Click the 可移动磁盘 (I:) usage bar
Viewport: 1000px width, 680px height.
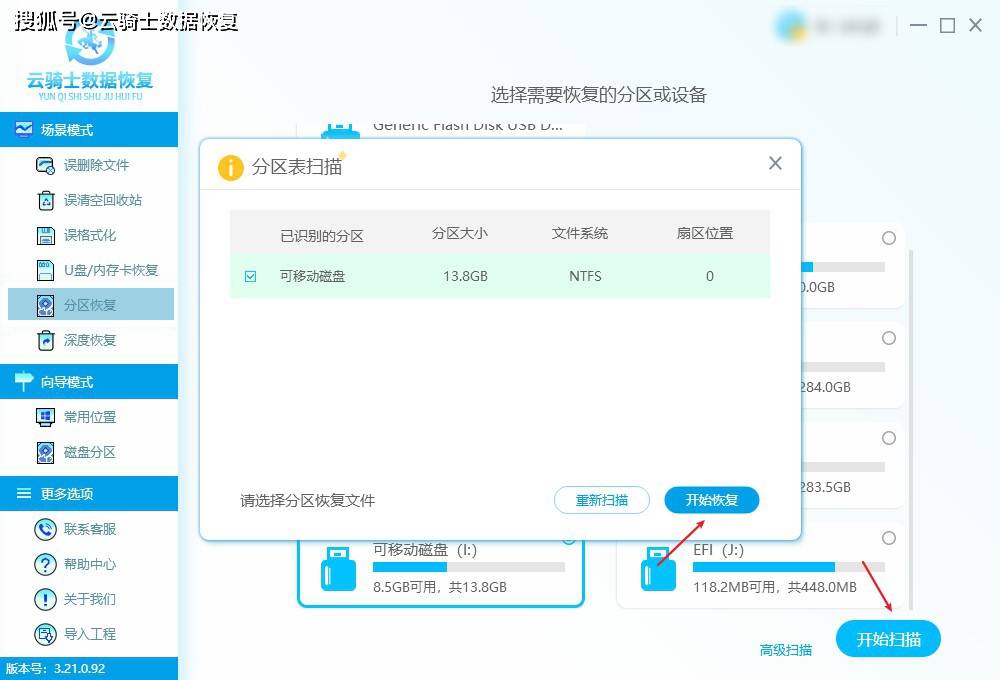pyautogui.click(x=469, y=567)
